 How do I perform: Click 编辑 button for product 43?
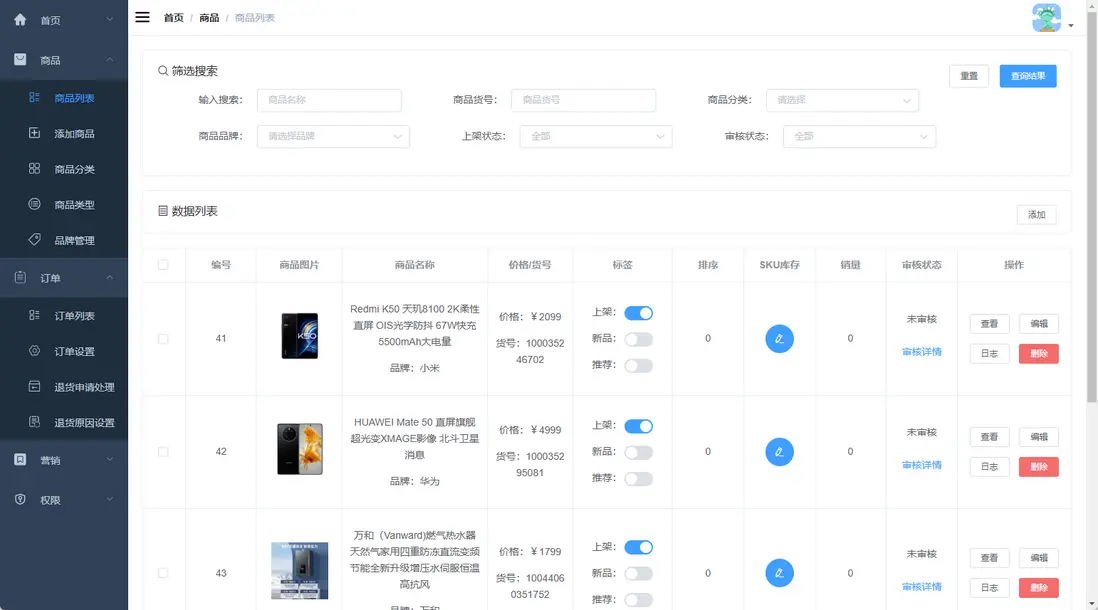(1038, 558)
